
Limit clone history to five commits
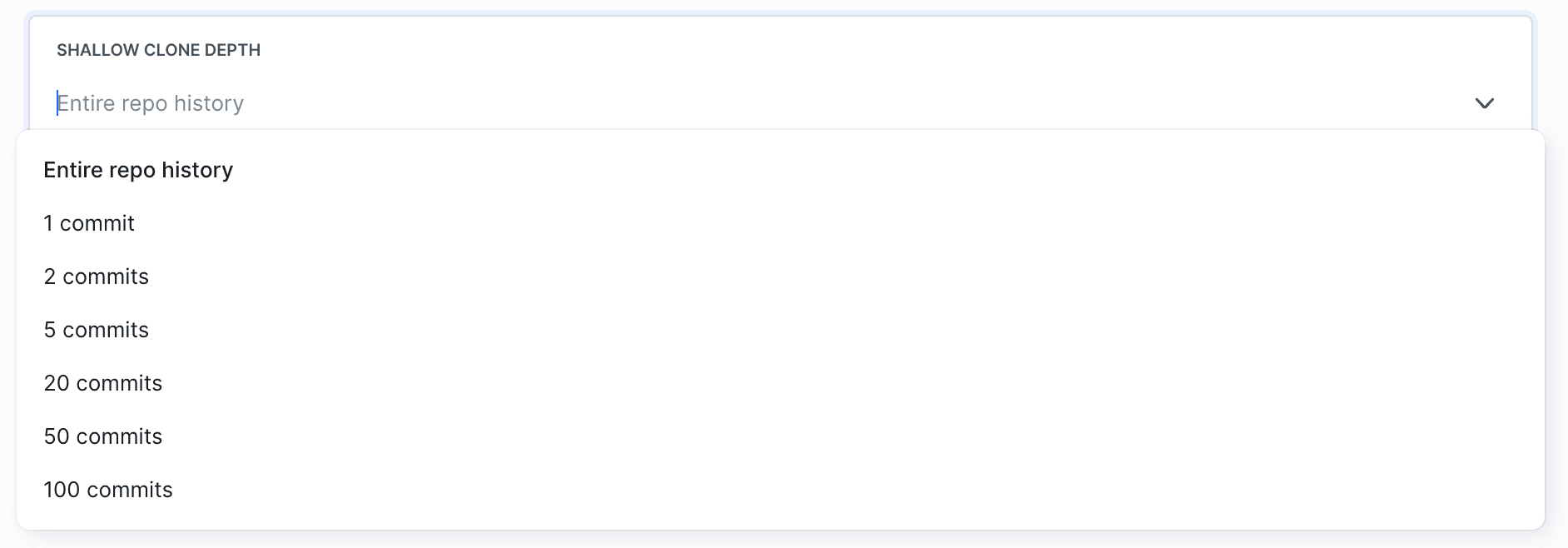[x=97, y=330]
